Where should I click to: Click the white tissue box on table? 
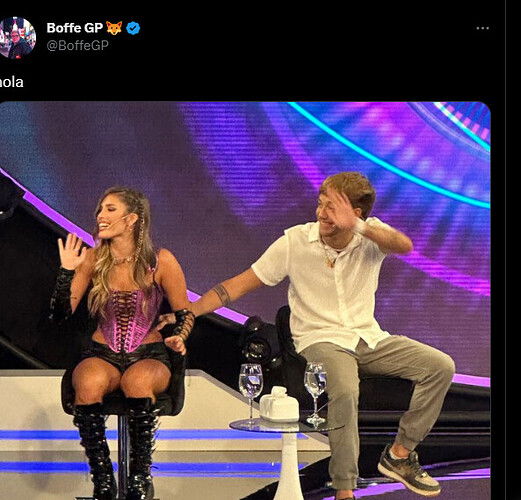(x=279, y=404)
